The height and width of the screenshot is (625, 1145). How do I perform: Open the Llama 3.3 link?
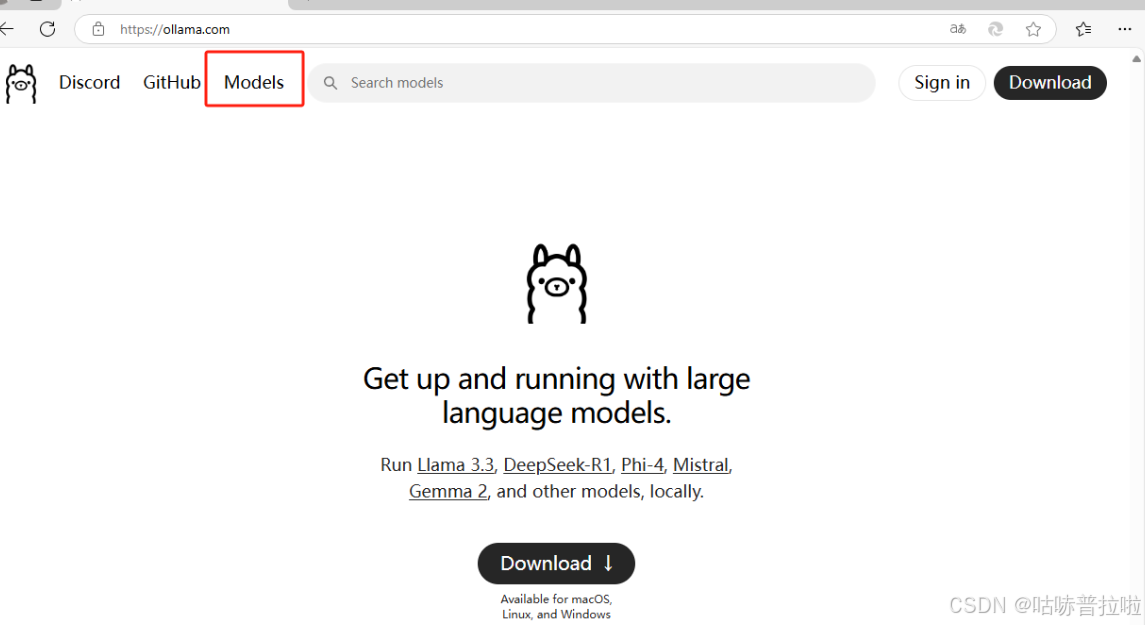456,465
